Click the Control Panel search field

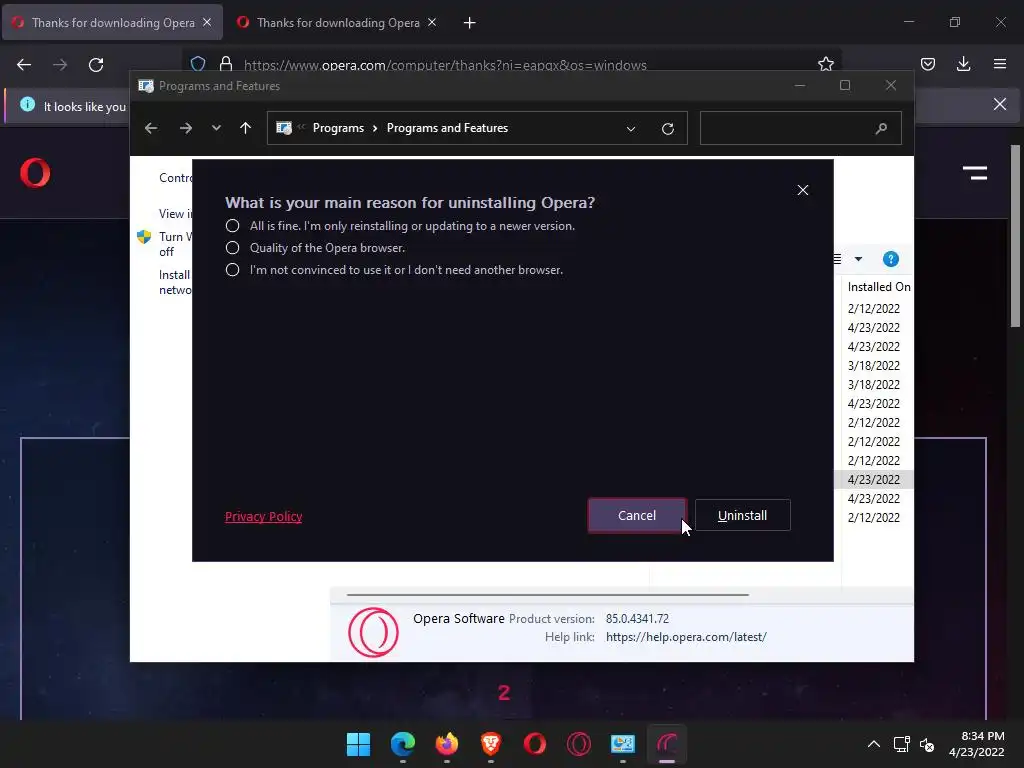pyautogui.click(x=801, y=128)
